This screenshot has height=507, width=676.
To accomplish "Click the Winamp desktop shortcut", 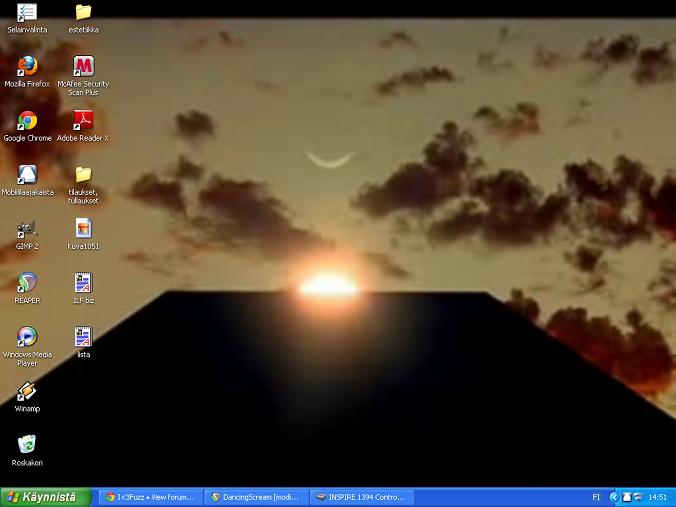I will point(27,392).
